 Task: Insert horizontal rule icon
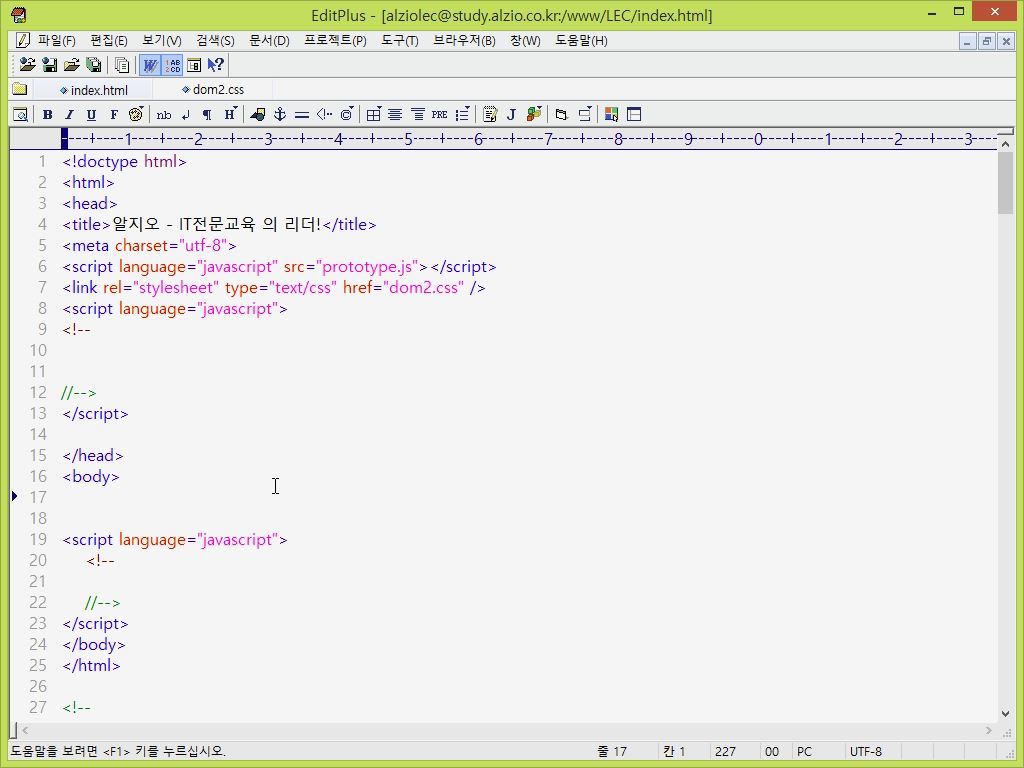click(x=302, y=115)
